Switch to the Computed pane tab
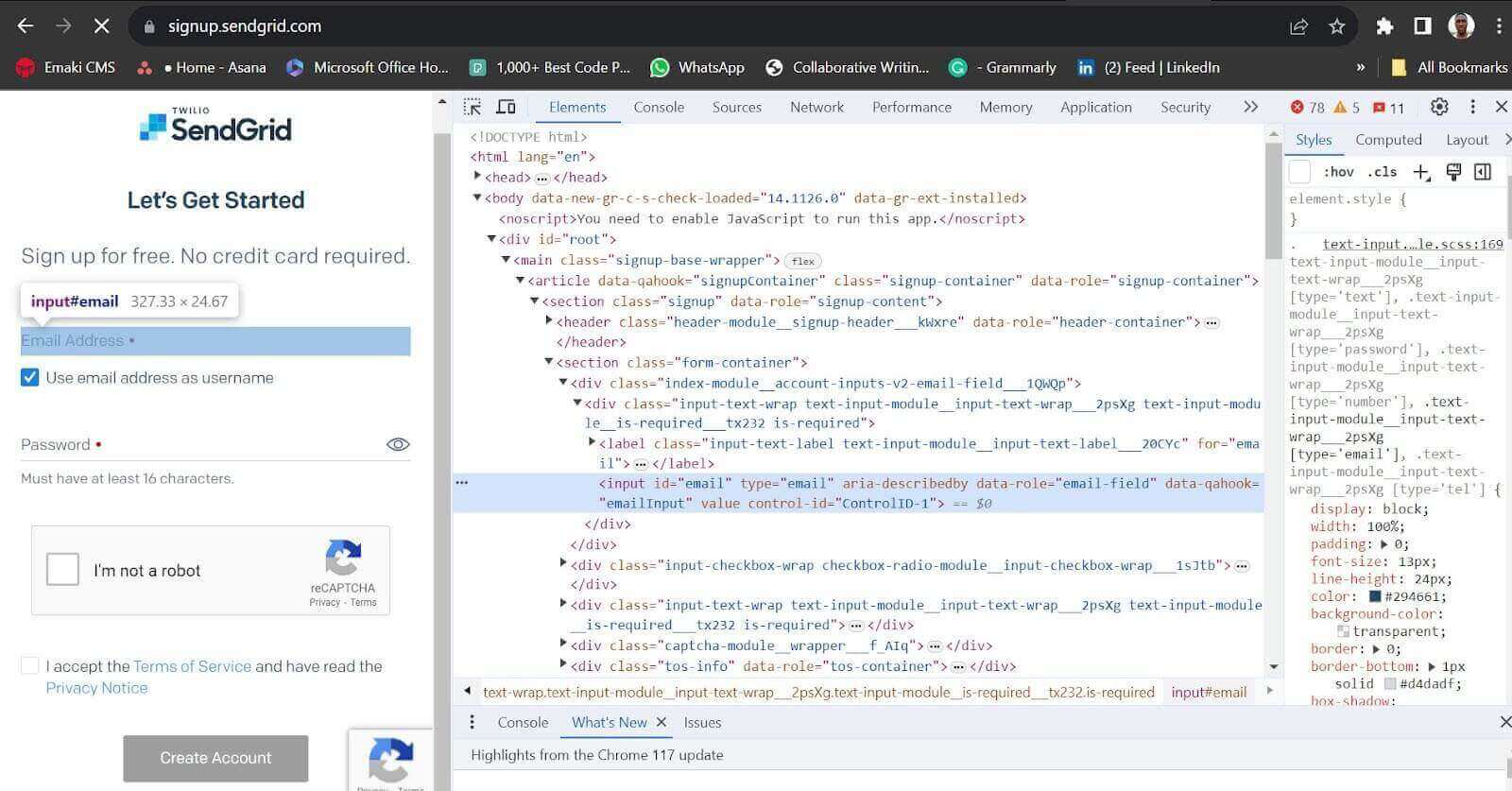Viewport: 1512px width, 791px height. coord(1388,140)
